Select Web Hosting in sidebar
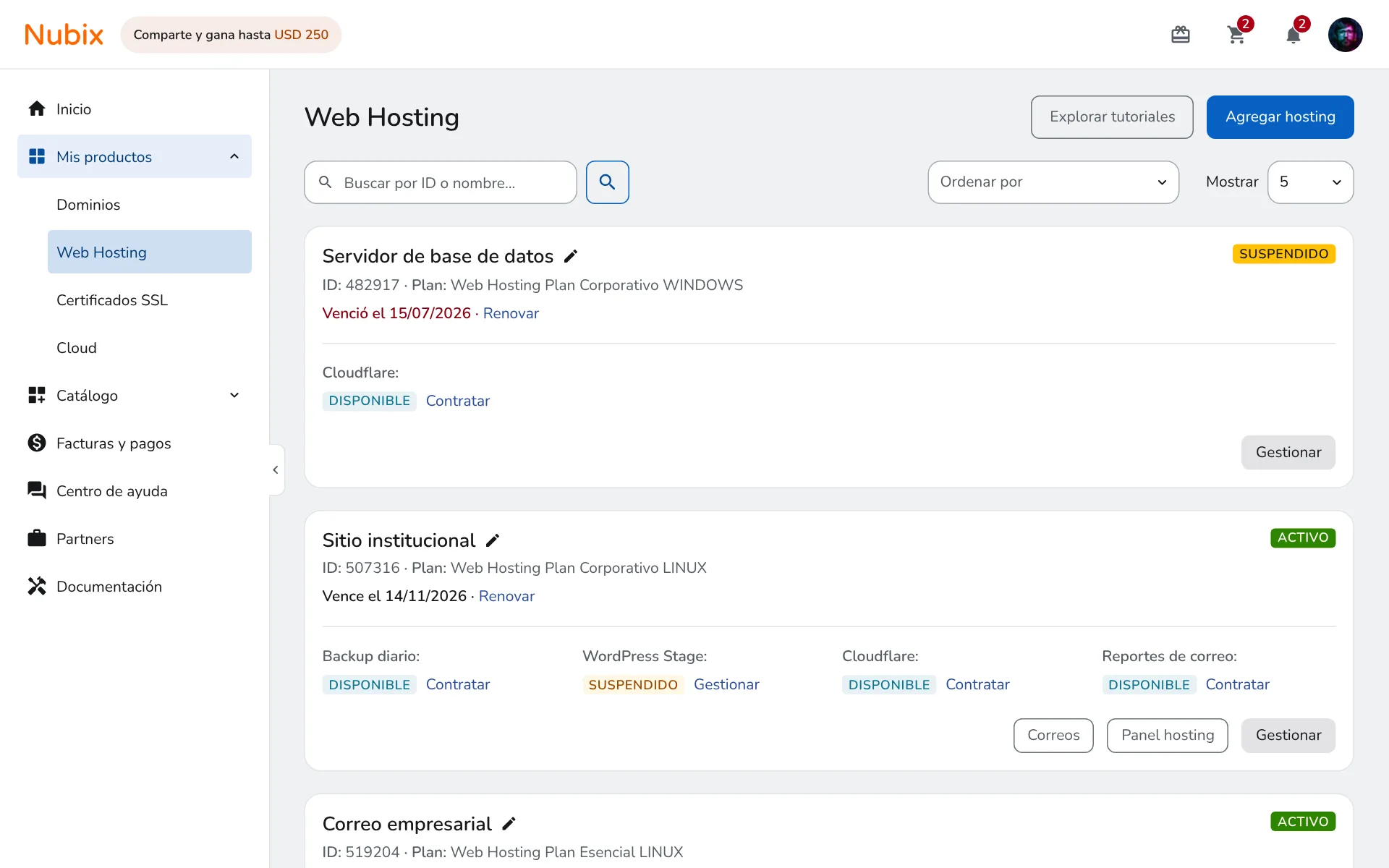 tap(150, 252)
